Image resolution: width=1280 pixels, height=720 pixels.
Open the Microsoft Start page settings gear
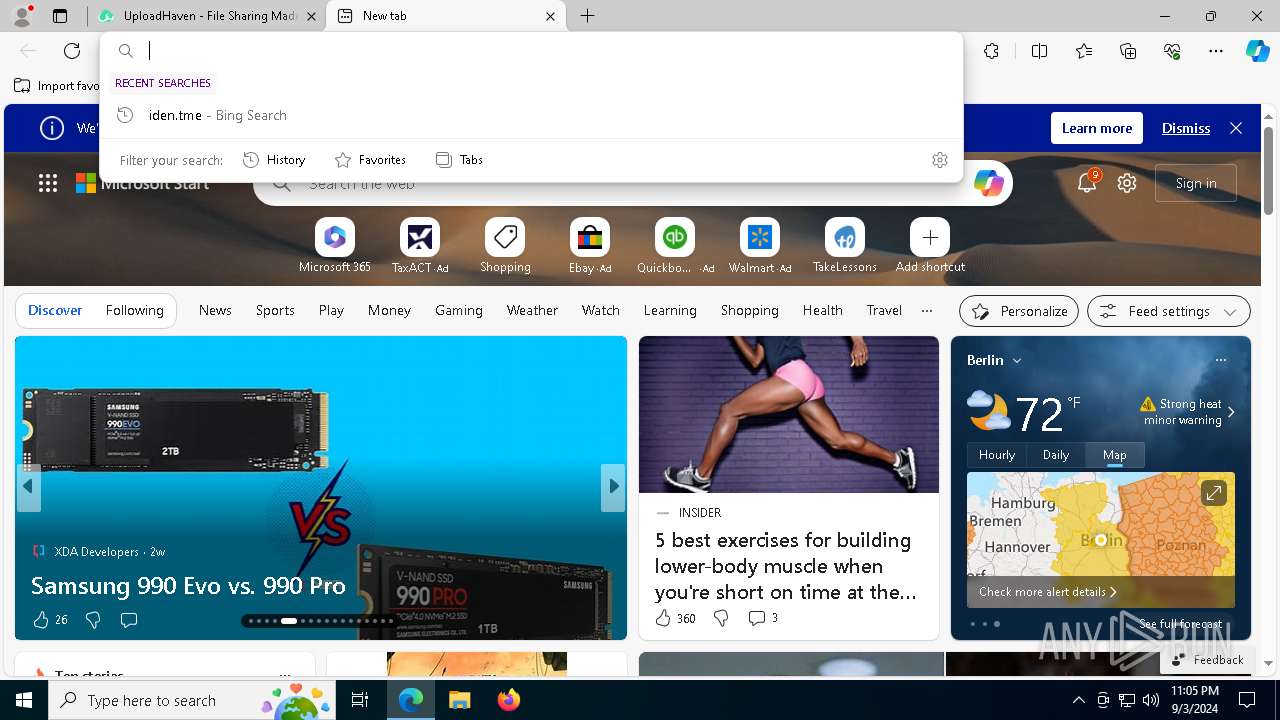click(1127, 183)
